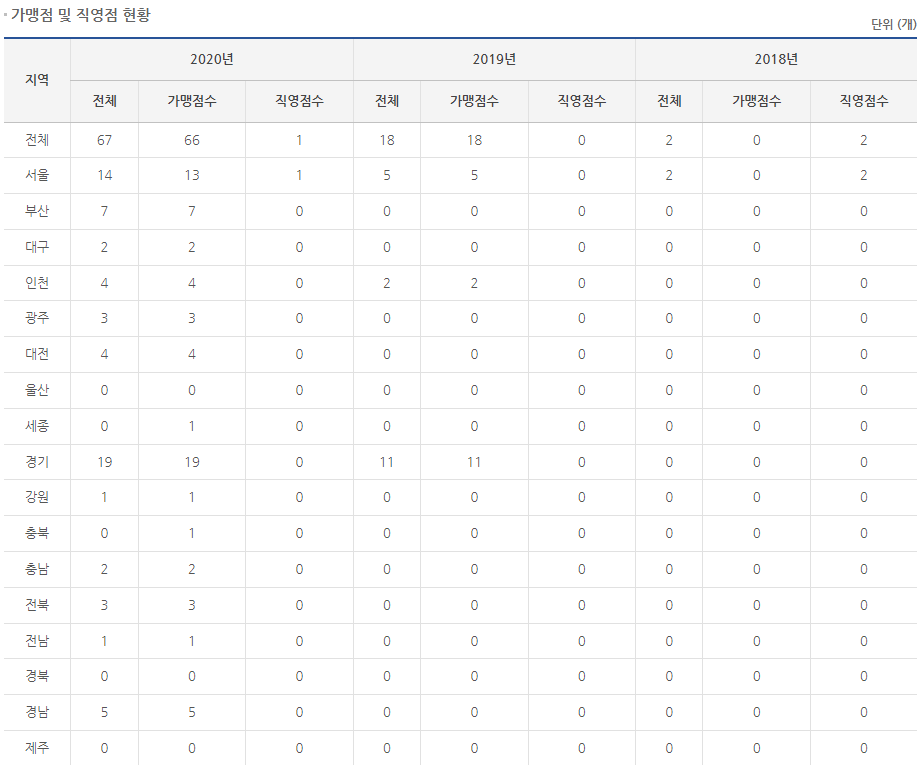The image size is (922, 765).
Task: Click 직영점수 subheader under 2018년
Action: (x=864, y=101)
